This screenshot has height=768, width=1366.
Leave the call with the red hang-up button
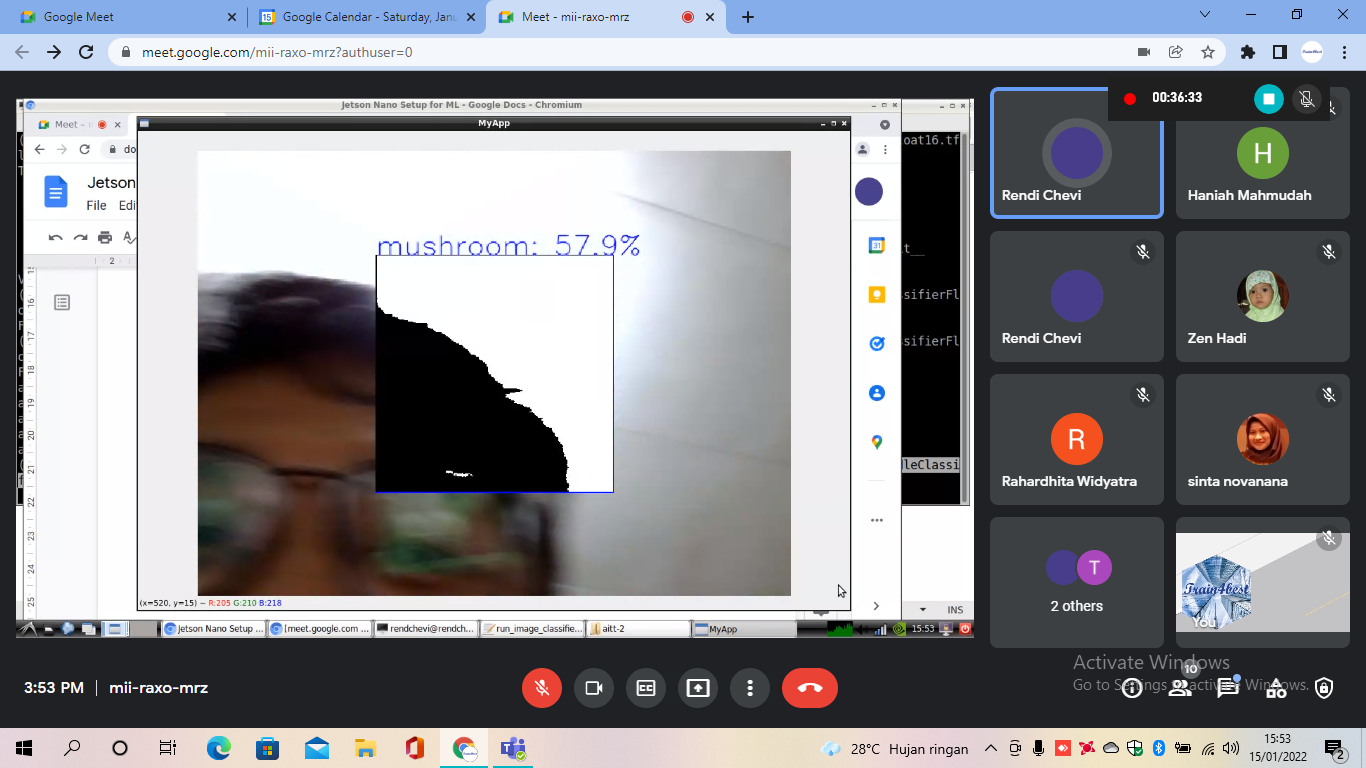point(810,688)
